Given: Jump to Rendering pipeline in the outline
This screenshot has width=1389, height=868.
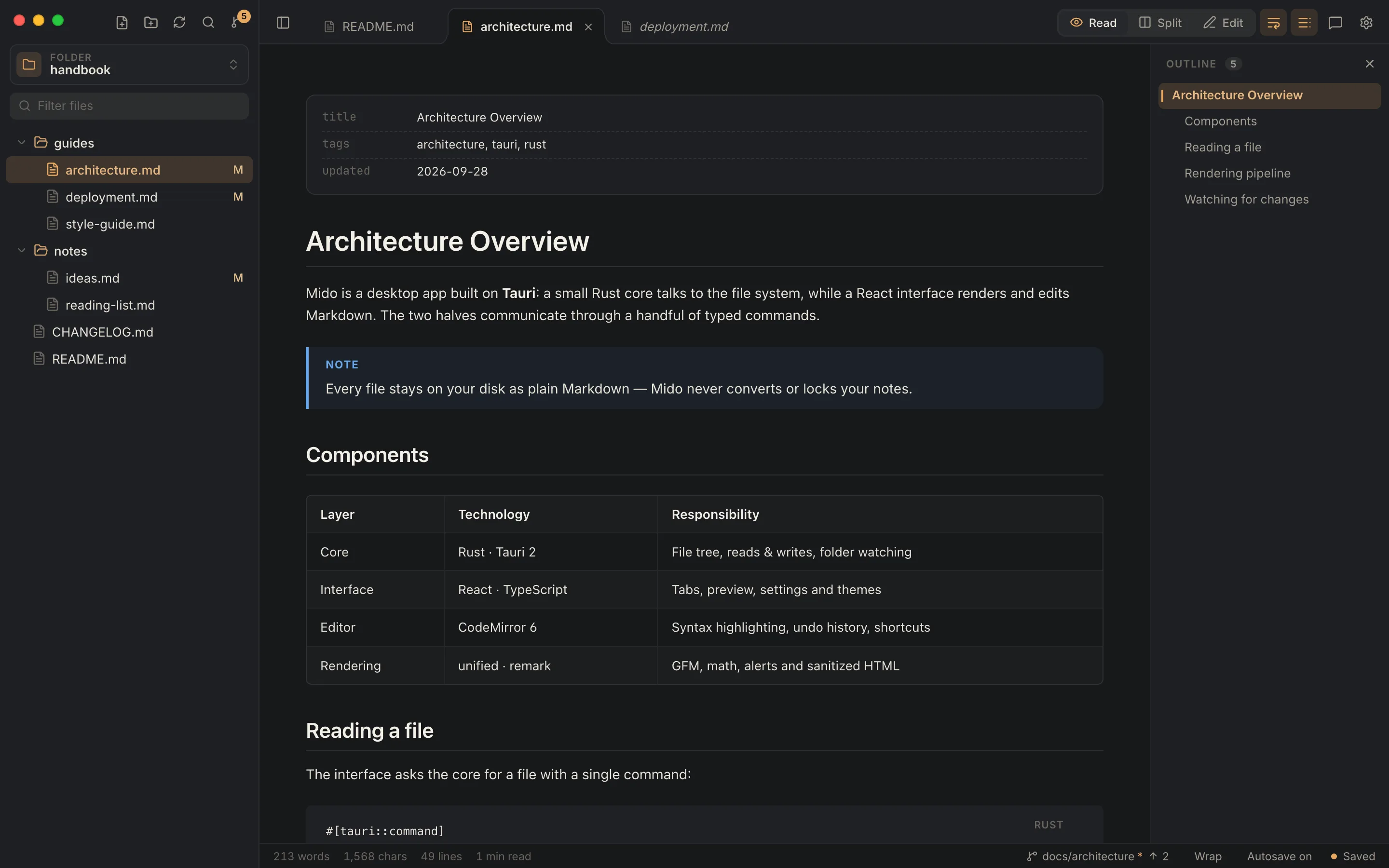Looking at the screenshot, I should coord(1269,174).
